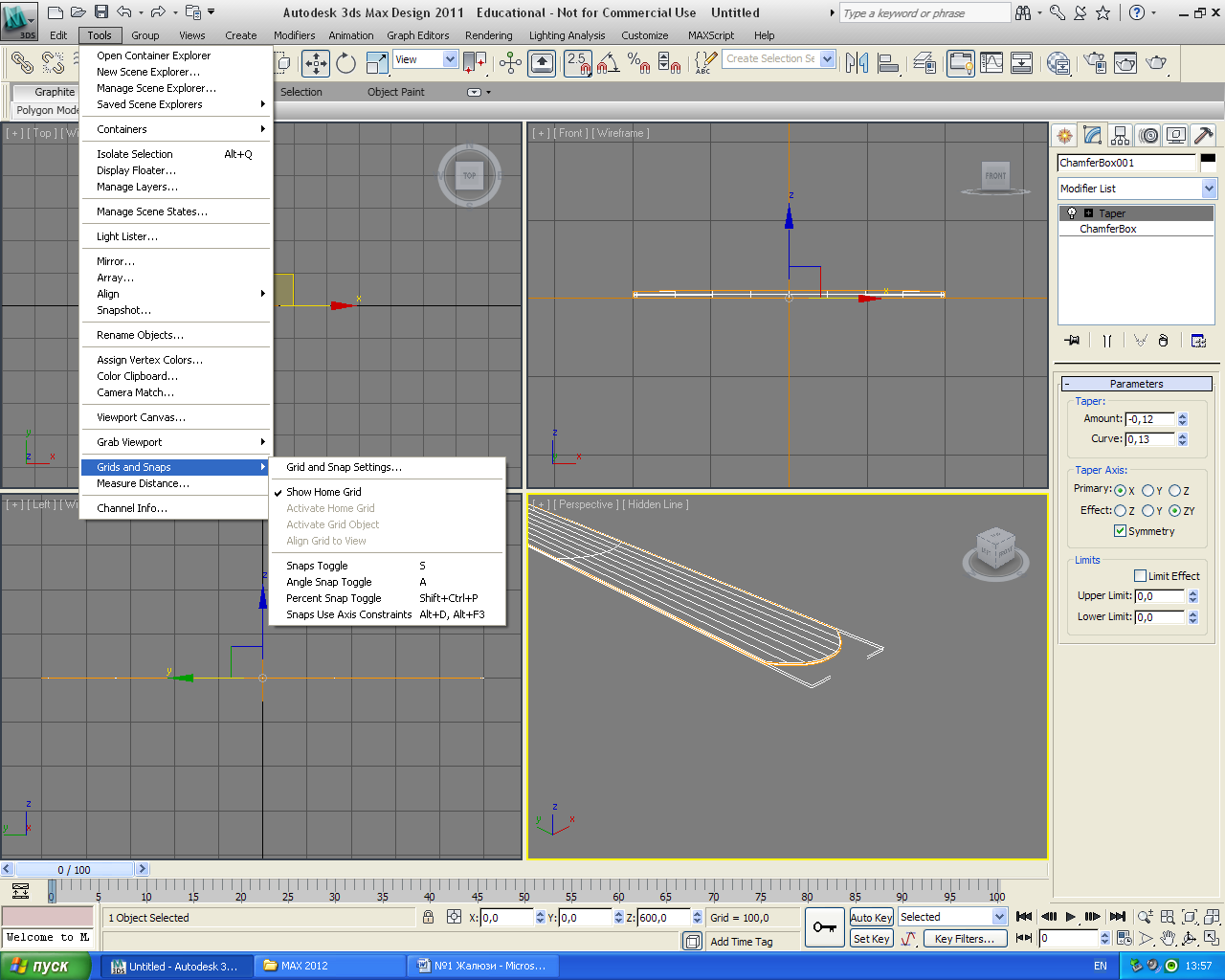The height and width of the screenshot is (980, 1225).
Task: Open Render Setup teapot icon
Action: pyautogui.click(x=1095, y=63)
